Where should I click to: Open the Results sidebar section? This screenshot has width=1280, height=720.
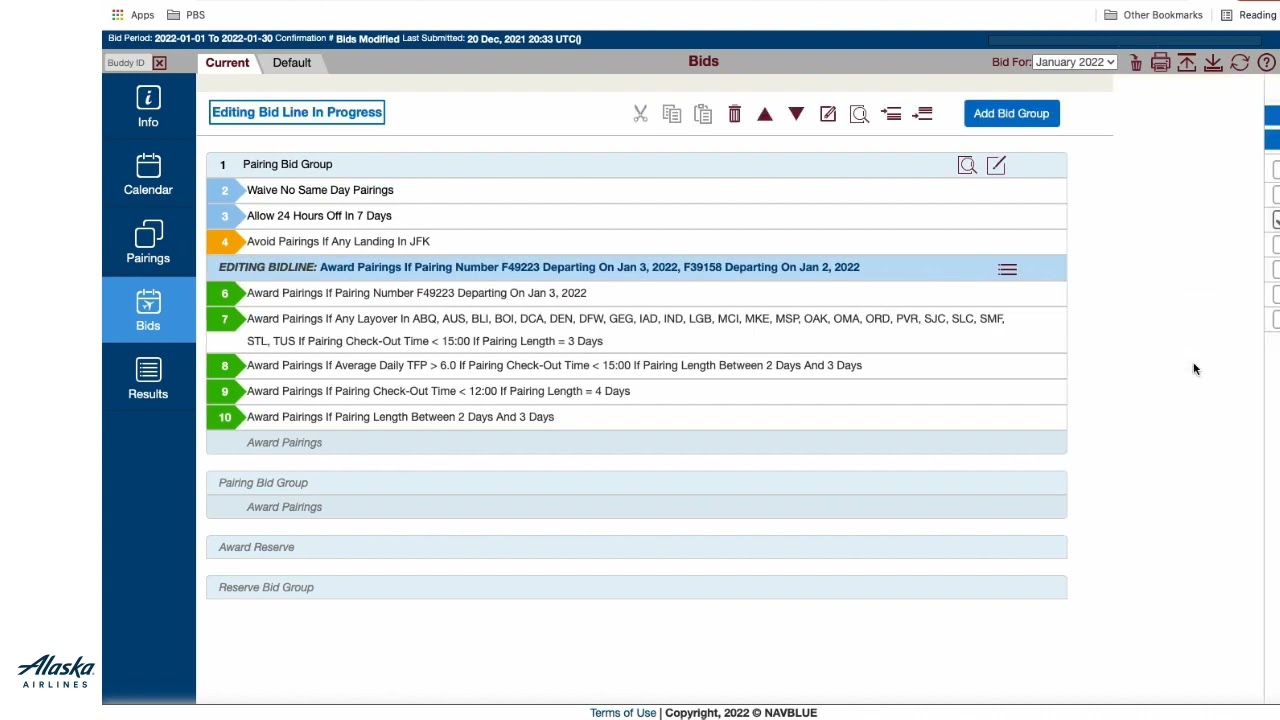click(x=148, y=378)
